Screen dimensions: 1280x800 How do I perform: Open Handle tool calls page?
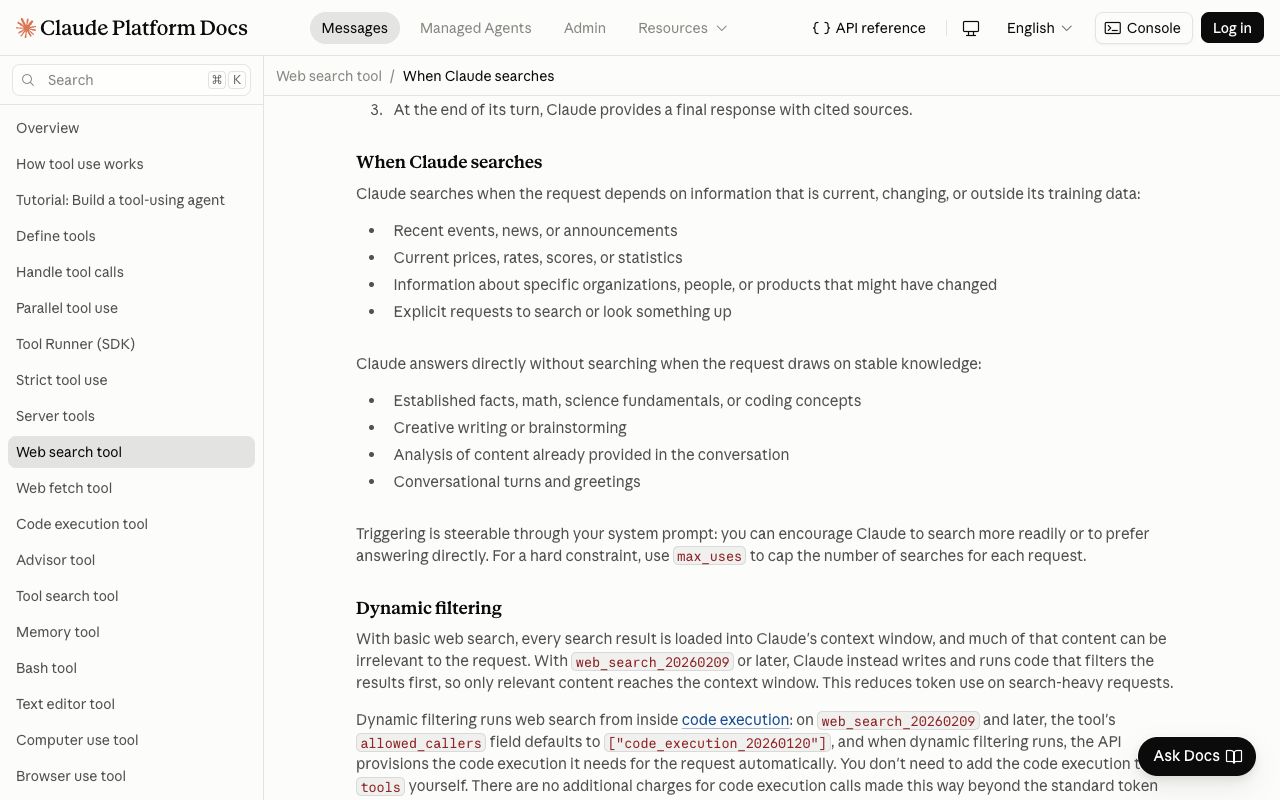131,272
